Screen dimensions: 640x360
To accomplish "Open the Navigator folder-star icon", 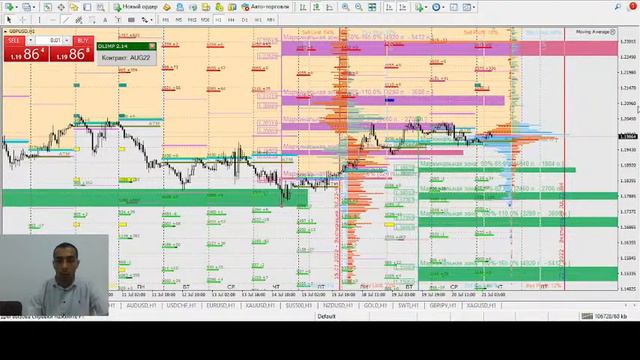I will point(74,7).
